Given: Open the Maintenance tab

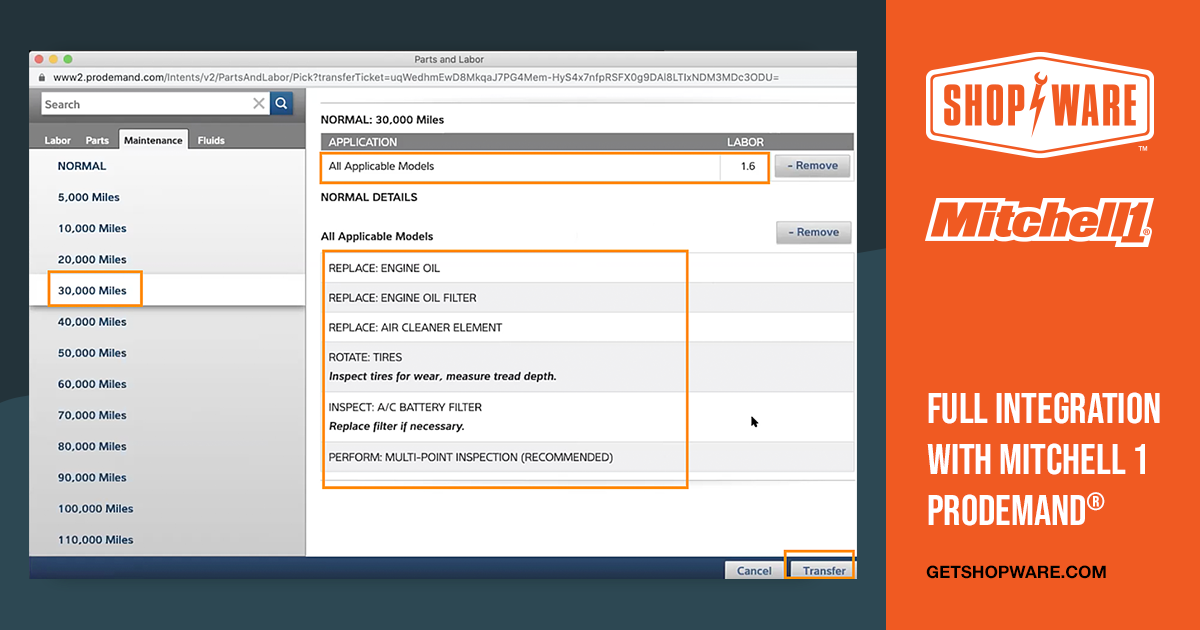Looking at the screenshot, I should point(153,141).
